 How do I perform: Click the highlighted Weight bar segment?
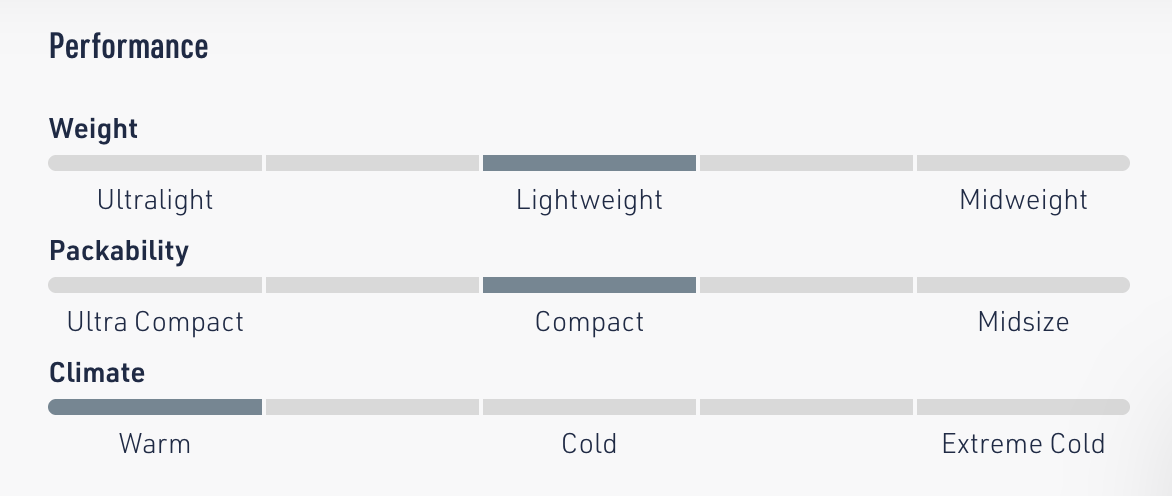click(589, 163)
